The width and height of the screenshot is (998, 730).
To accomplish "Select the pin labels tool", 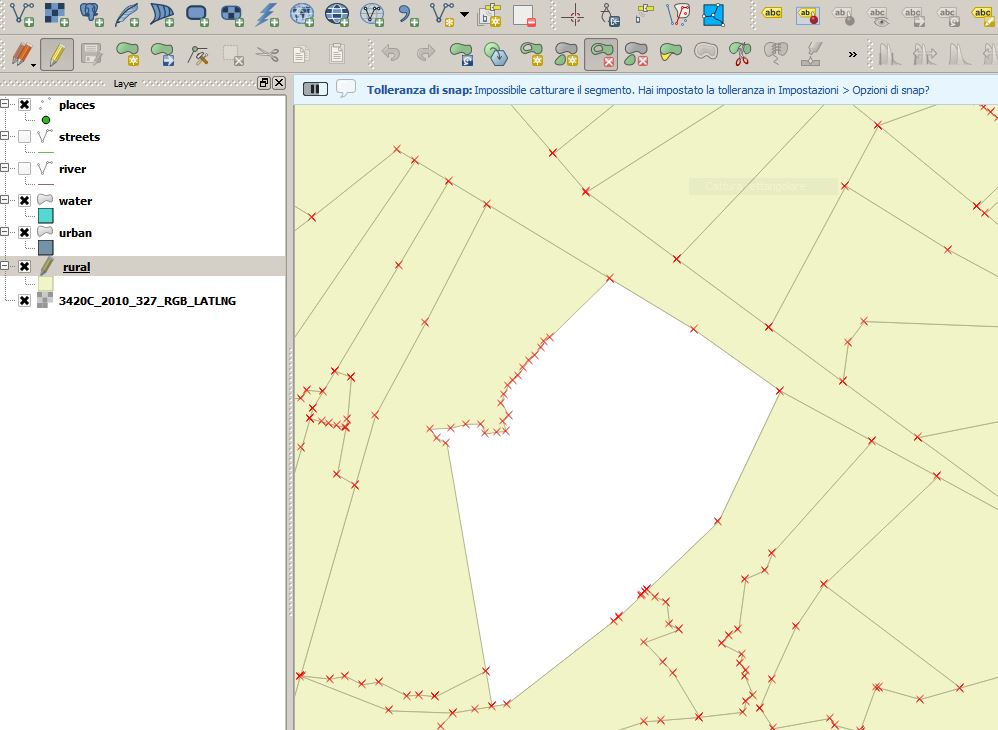I will click(808, 14).
